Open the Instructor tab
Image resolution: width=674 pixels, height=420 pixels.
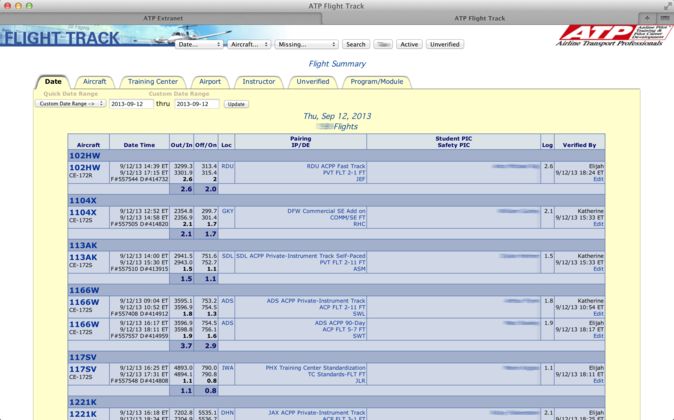click(x=258, y=82)
